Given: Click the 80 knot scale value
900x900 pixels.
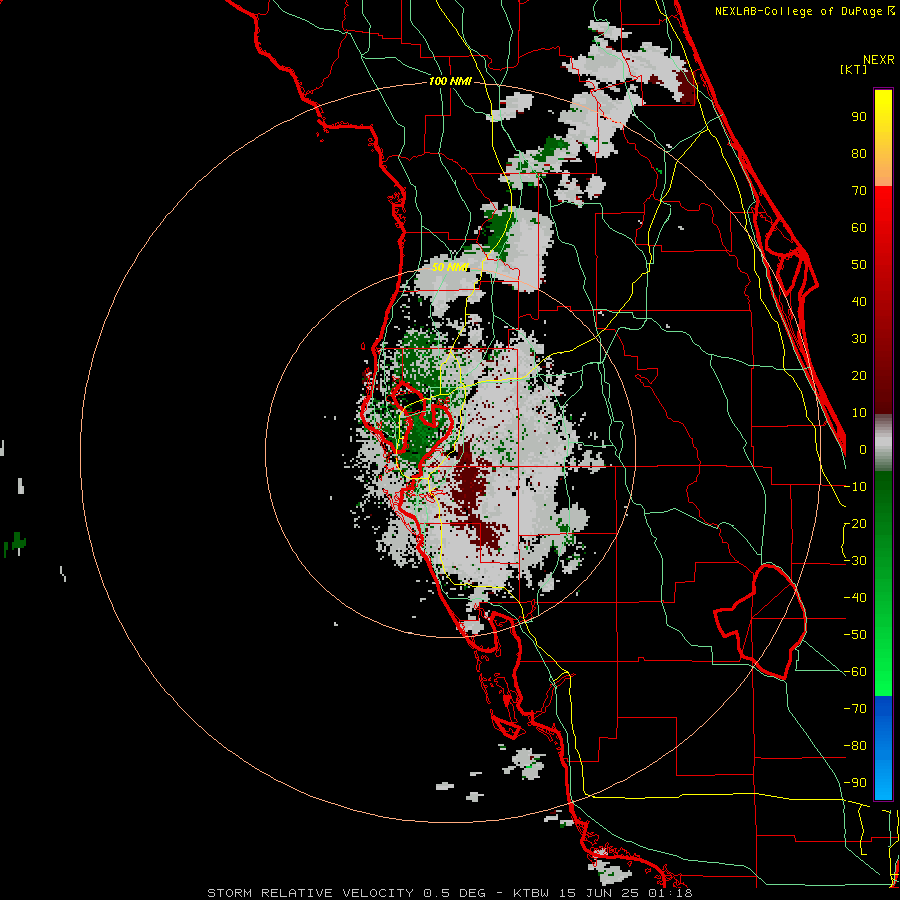Looking at the screenshot, I should 859,153.
